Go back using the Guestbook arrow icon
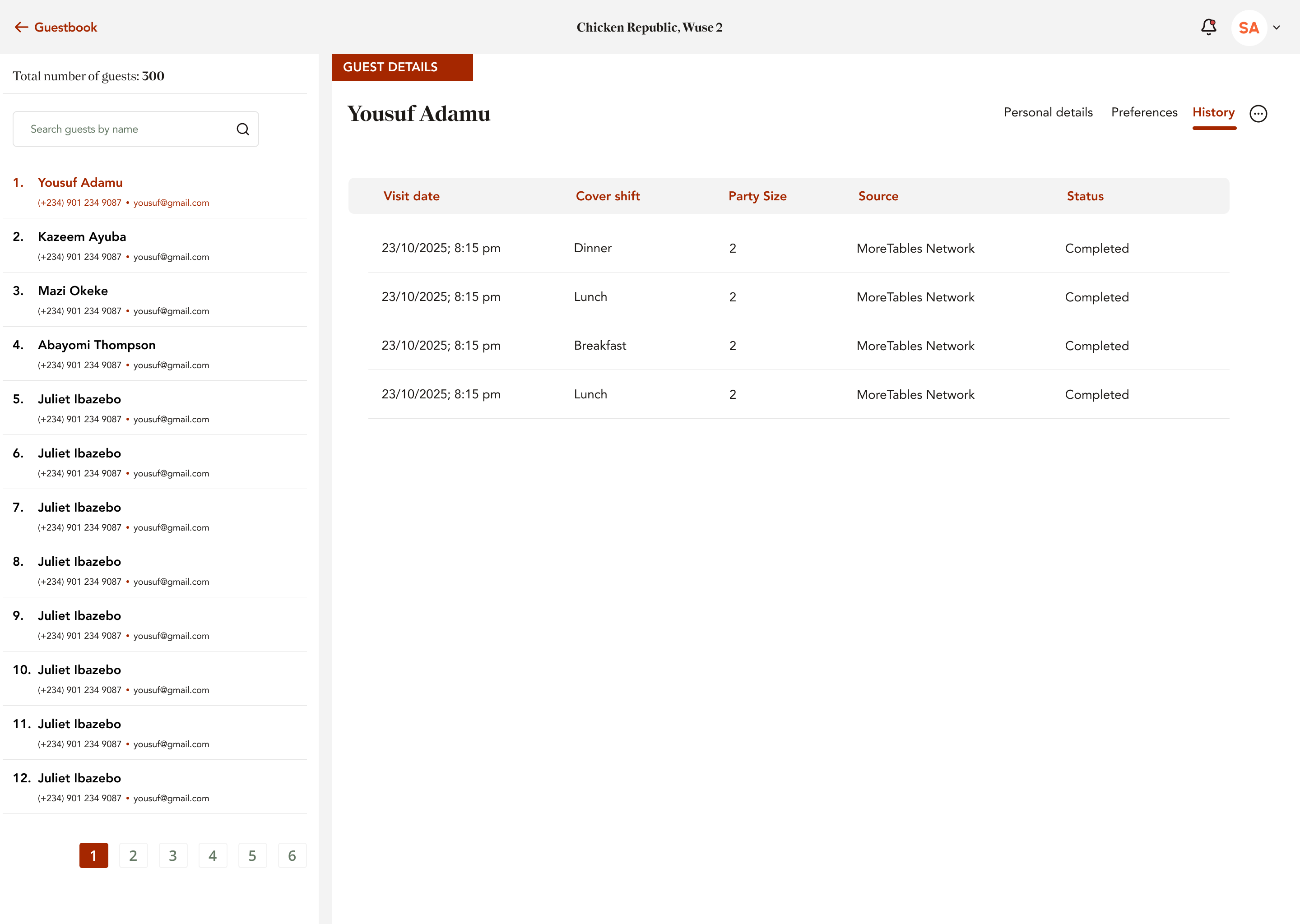Viewport: 1300px width, 924px height. pyautogui.click(x=21, y=28)
